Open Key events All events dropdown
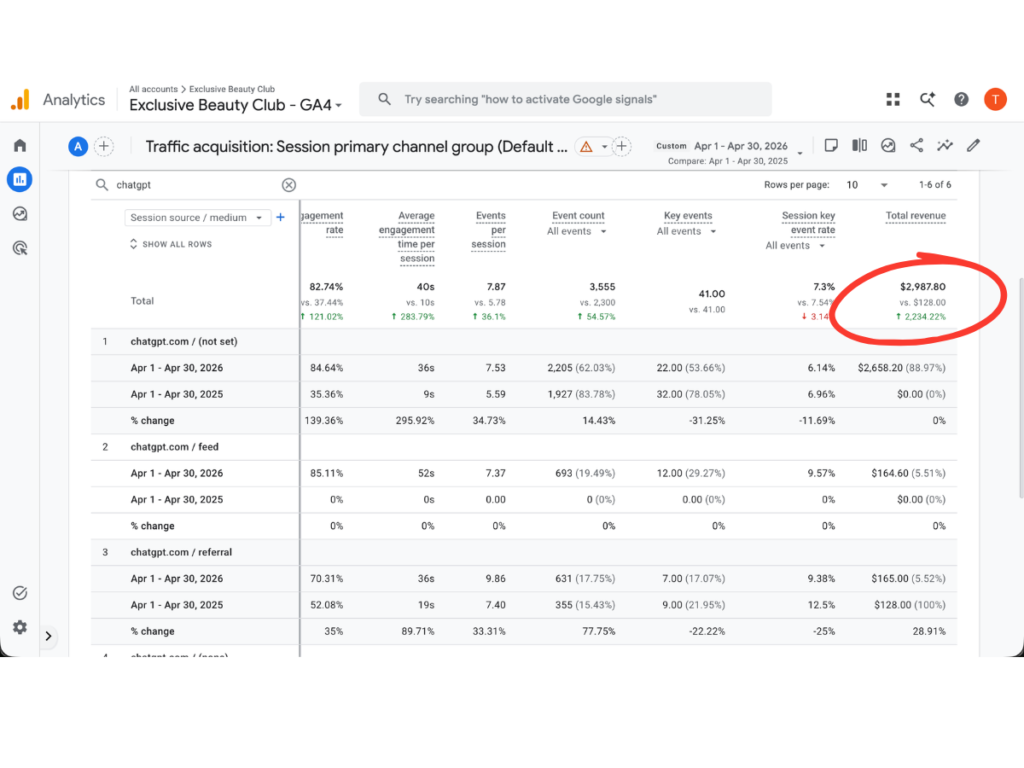Screen dimensions: 1024x768 (x=686, y=231)
